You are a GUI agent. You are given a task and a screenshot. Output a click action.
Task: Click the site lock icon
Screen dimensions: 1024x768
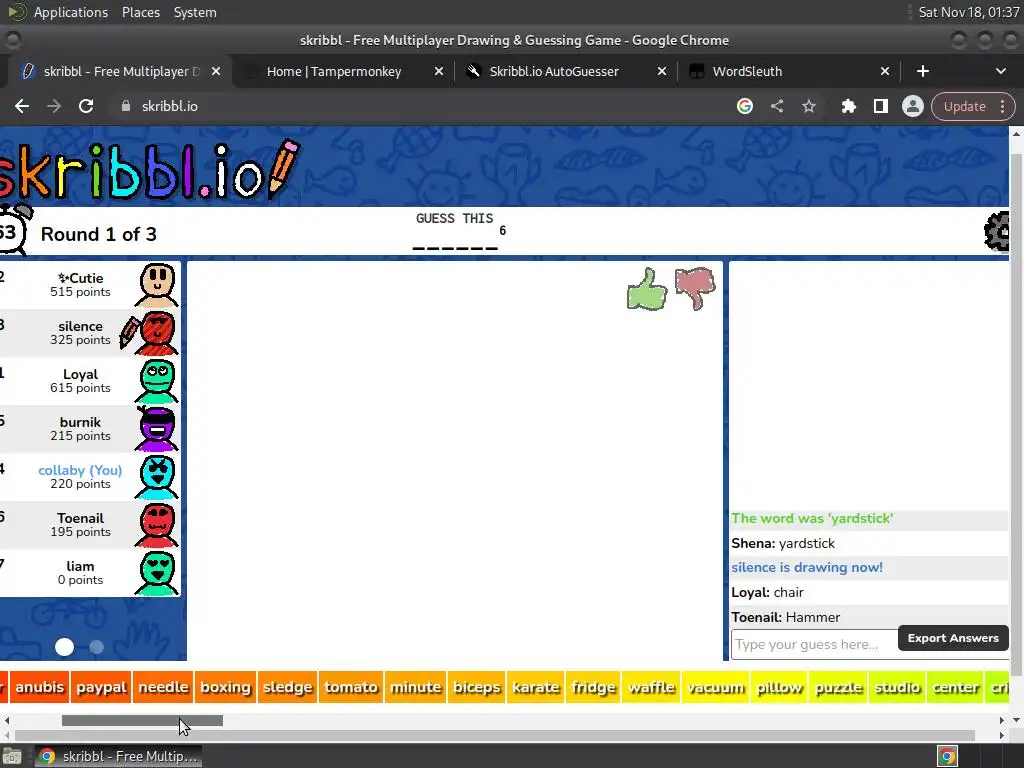[126, 106]
